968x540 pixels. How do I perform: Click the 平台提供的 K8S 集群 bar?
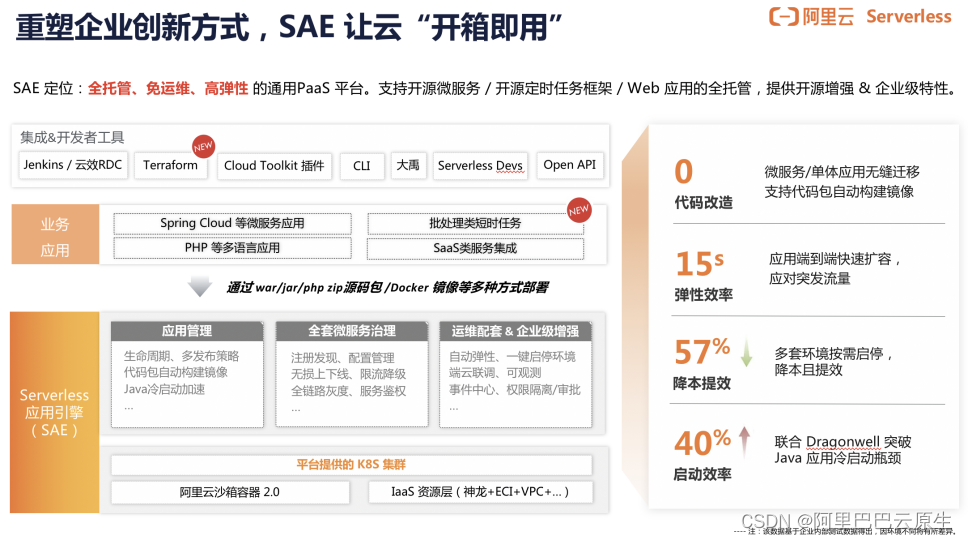tap(351, 465)
